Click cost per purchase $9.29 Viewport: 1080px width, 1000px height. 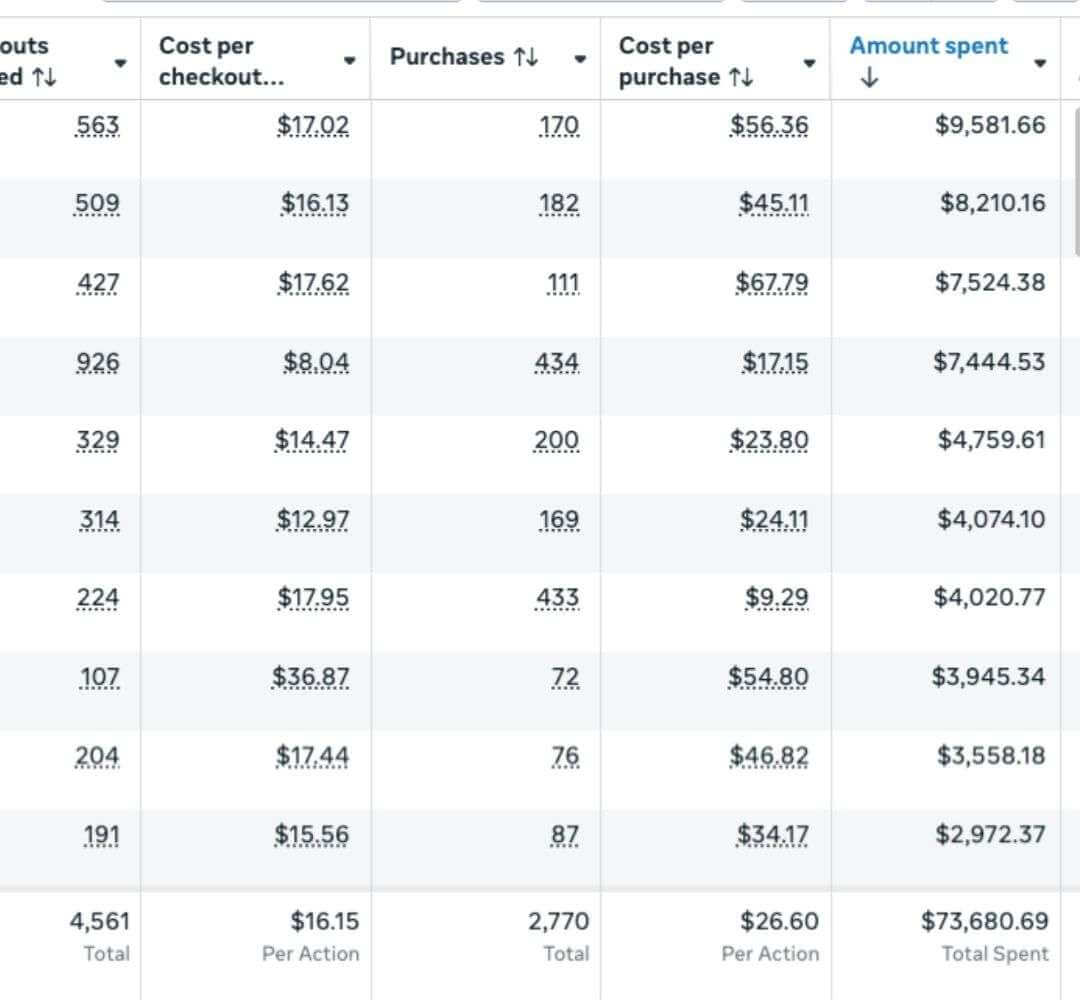pos(776,598)
